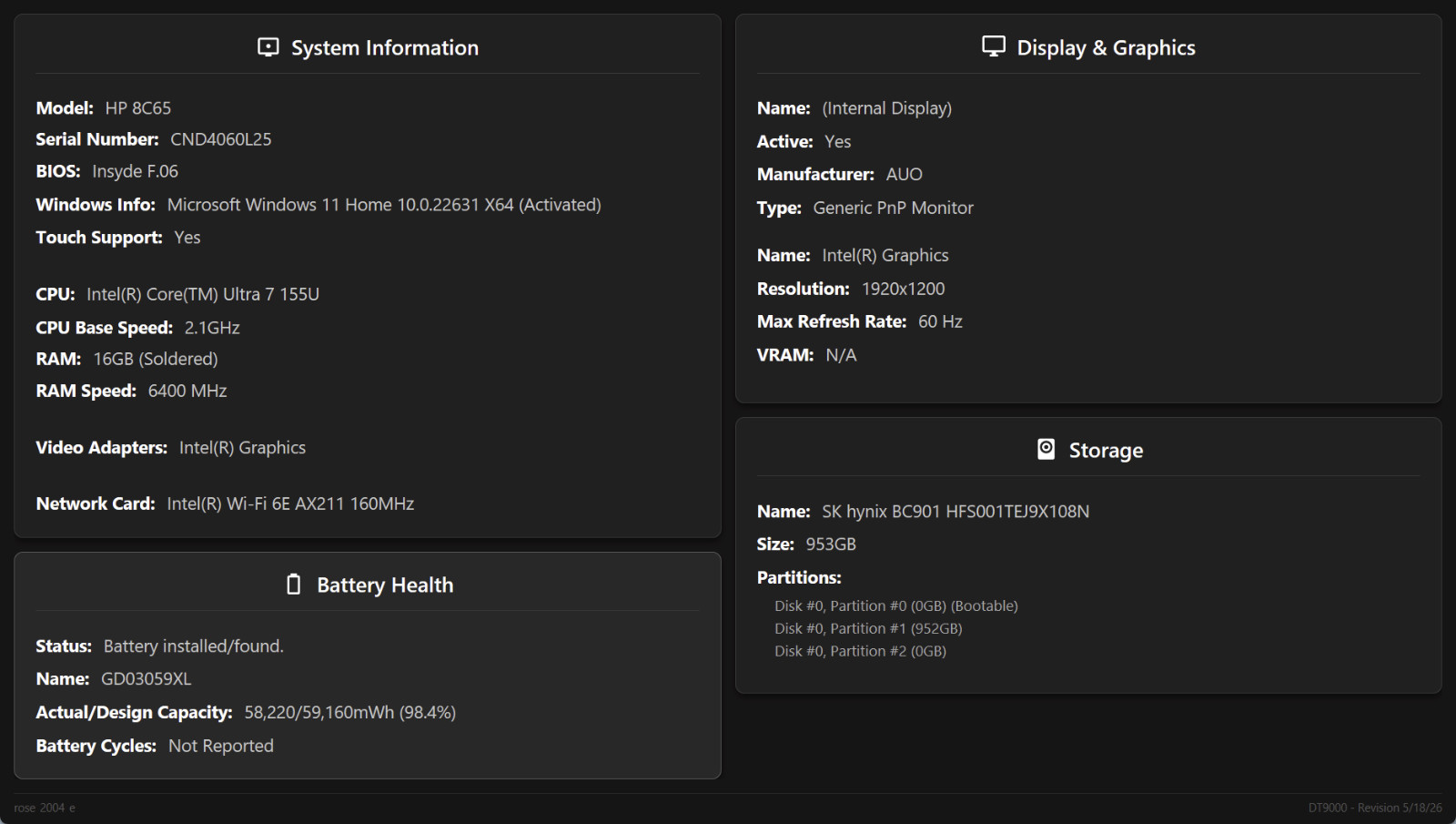The image size is (1456, 824).
Task: Click Max Refresh Rate 60 Hz value
Action: click(941, 321)
